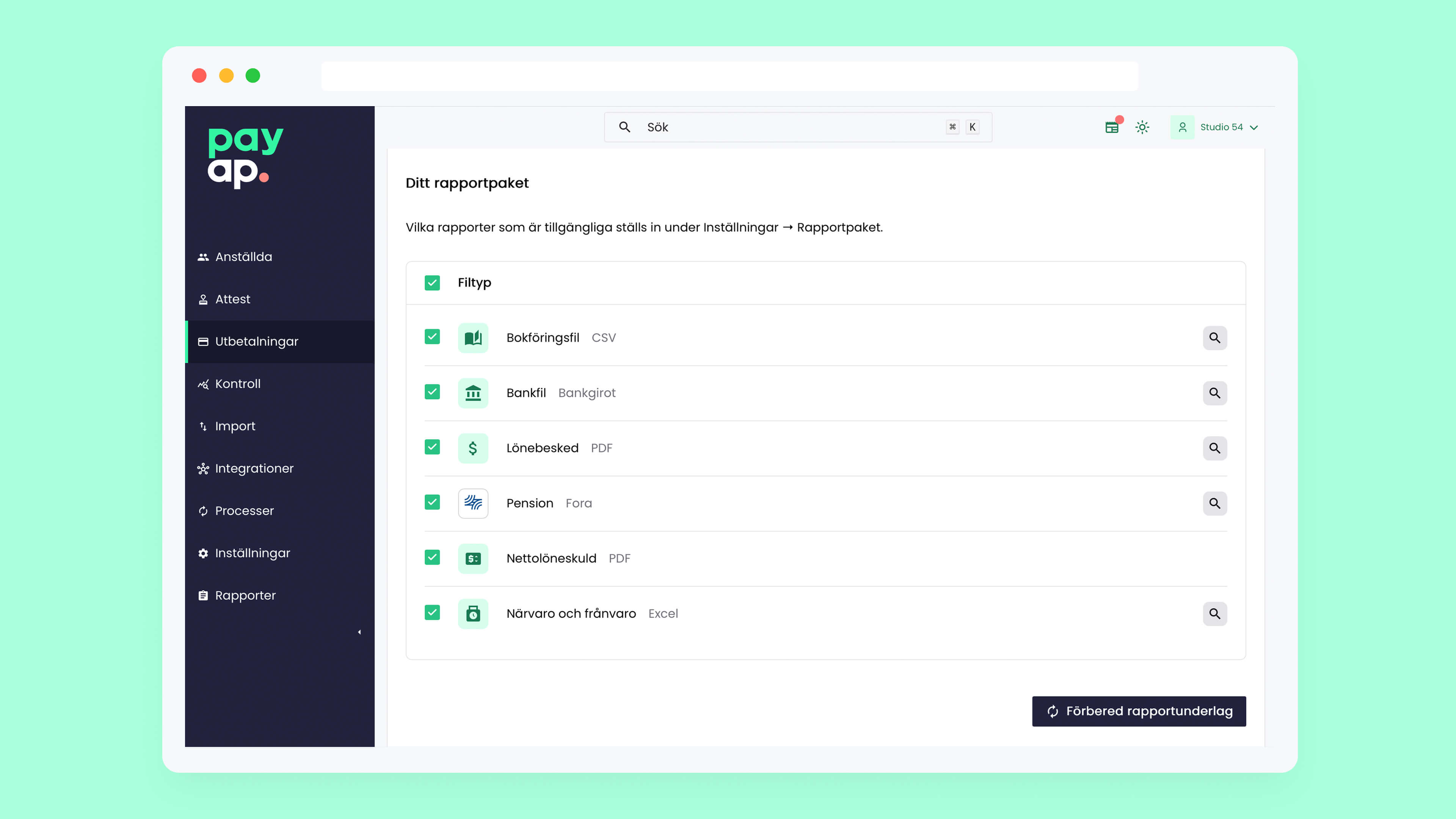This screenshot has width=1456, height=819.
Task: Preview Närvaro och frånvaro Excel
Action: pos(1214,613)
